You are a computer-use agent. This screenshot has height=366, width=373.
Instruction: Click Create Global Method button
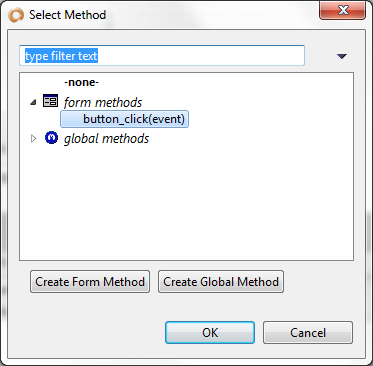pos(221,282)
